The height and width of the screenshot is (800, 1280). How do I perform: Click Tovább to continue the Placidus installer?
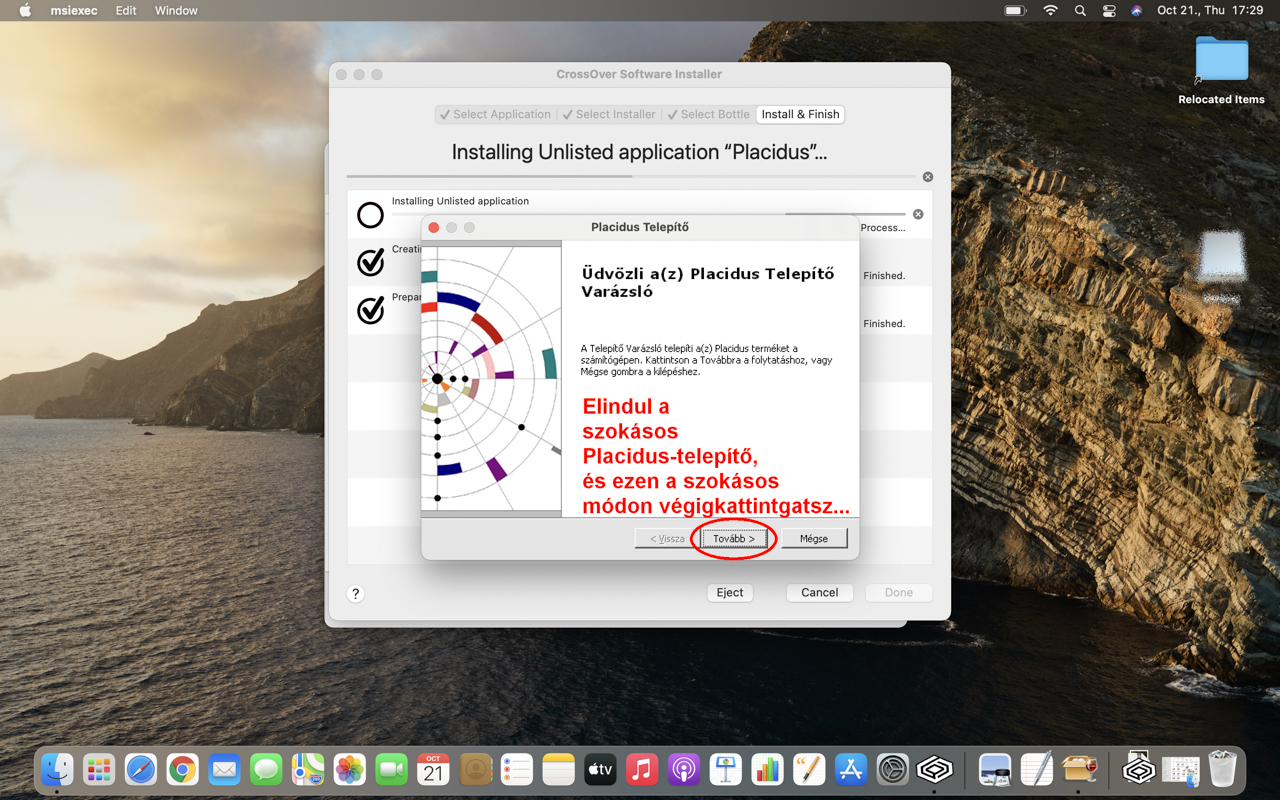734,538
